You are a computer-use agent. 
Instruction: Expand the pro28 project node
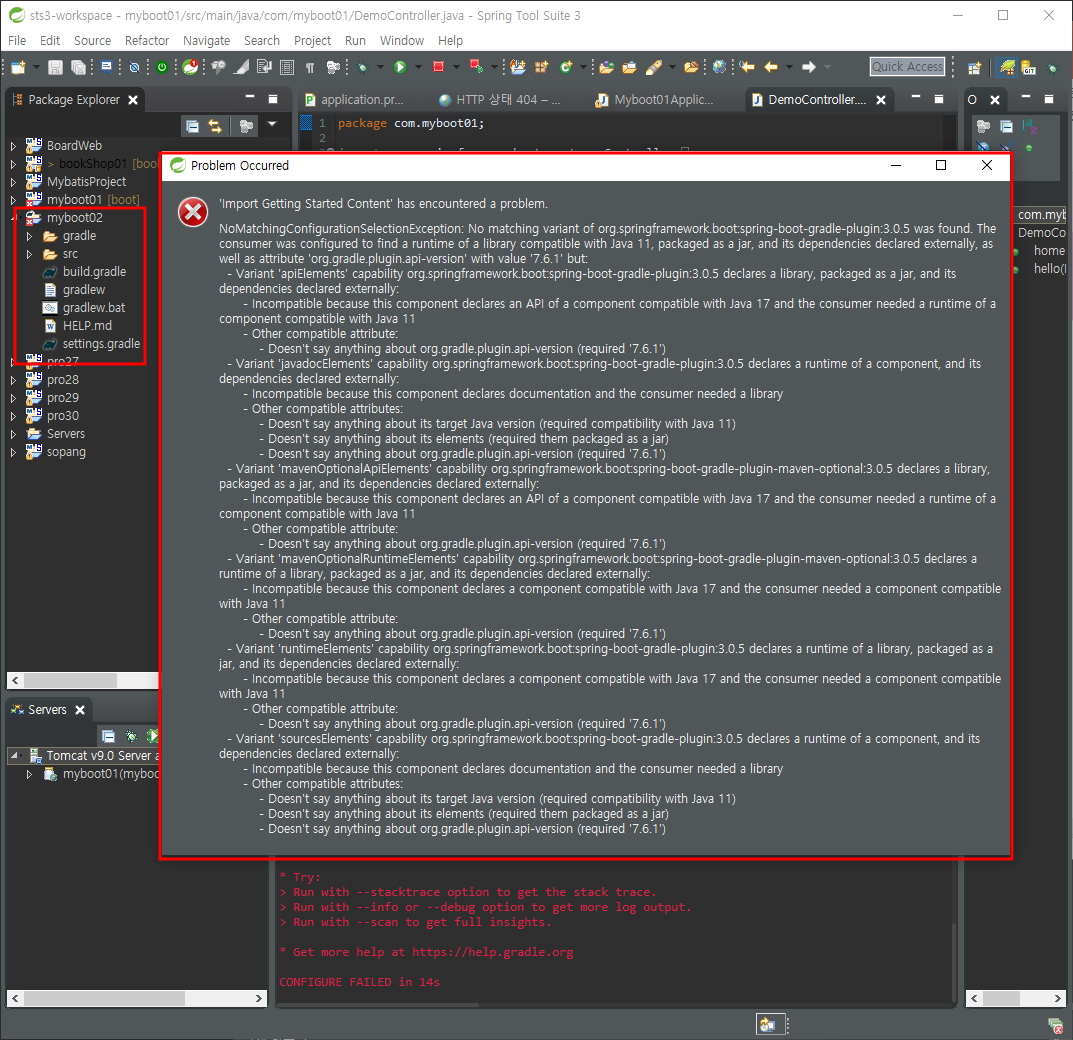tap(13, 380)
